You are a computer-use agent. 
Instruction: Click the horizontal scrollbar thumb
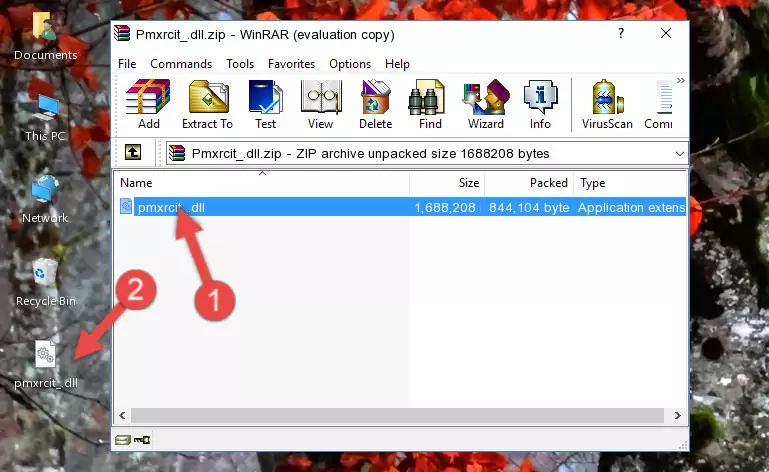397,415
